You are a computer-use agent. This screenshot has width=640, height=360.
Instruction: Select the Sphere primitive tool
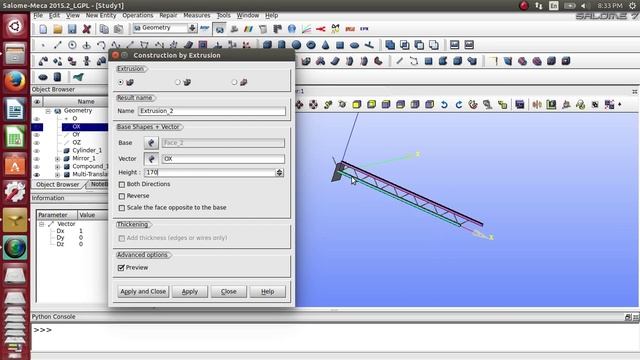(296, 45)
